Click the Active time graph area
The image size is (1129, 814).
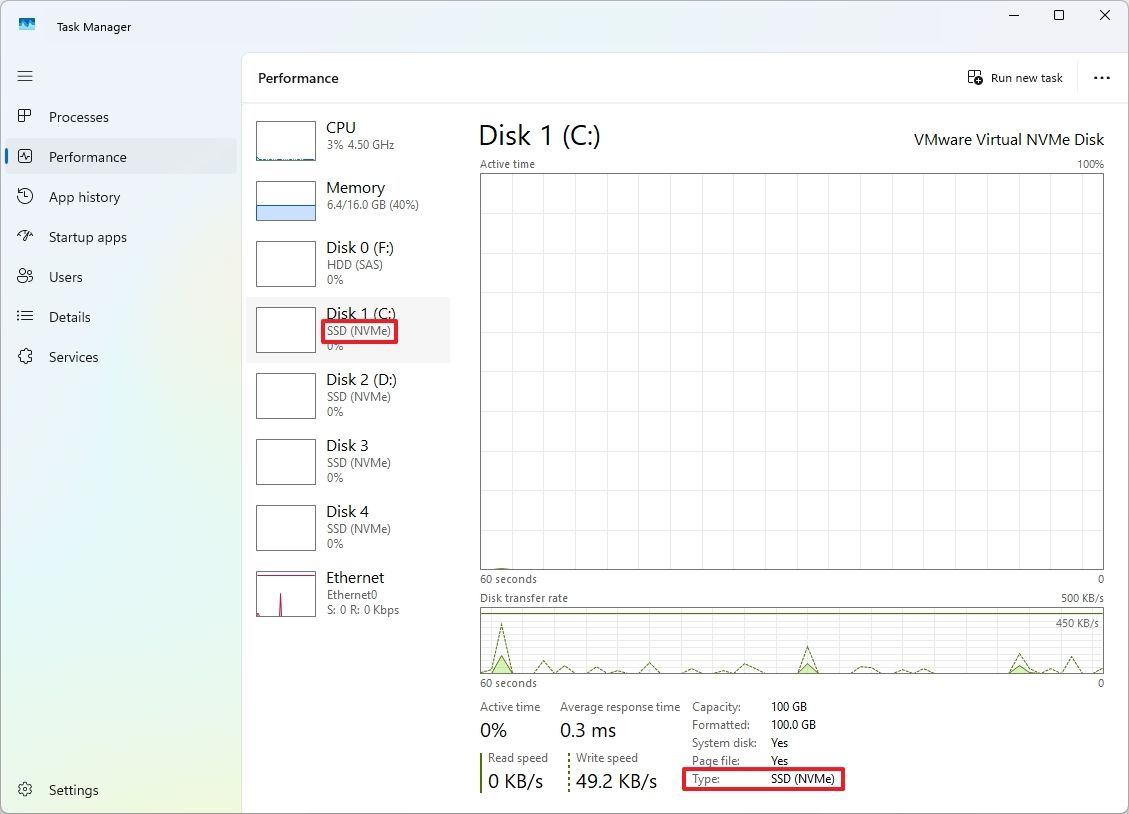coord(790,370)
